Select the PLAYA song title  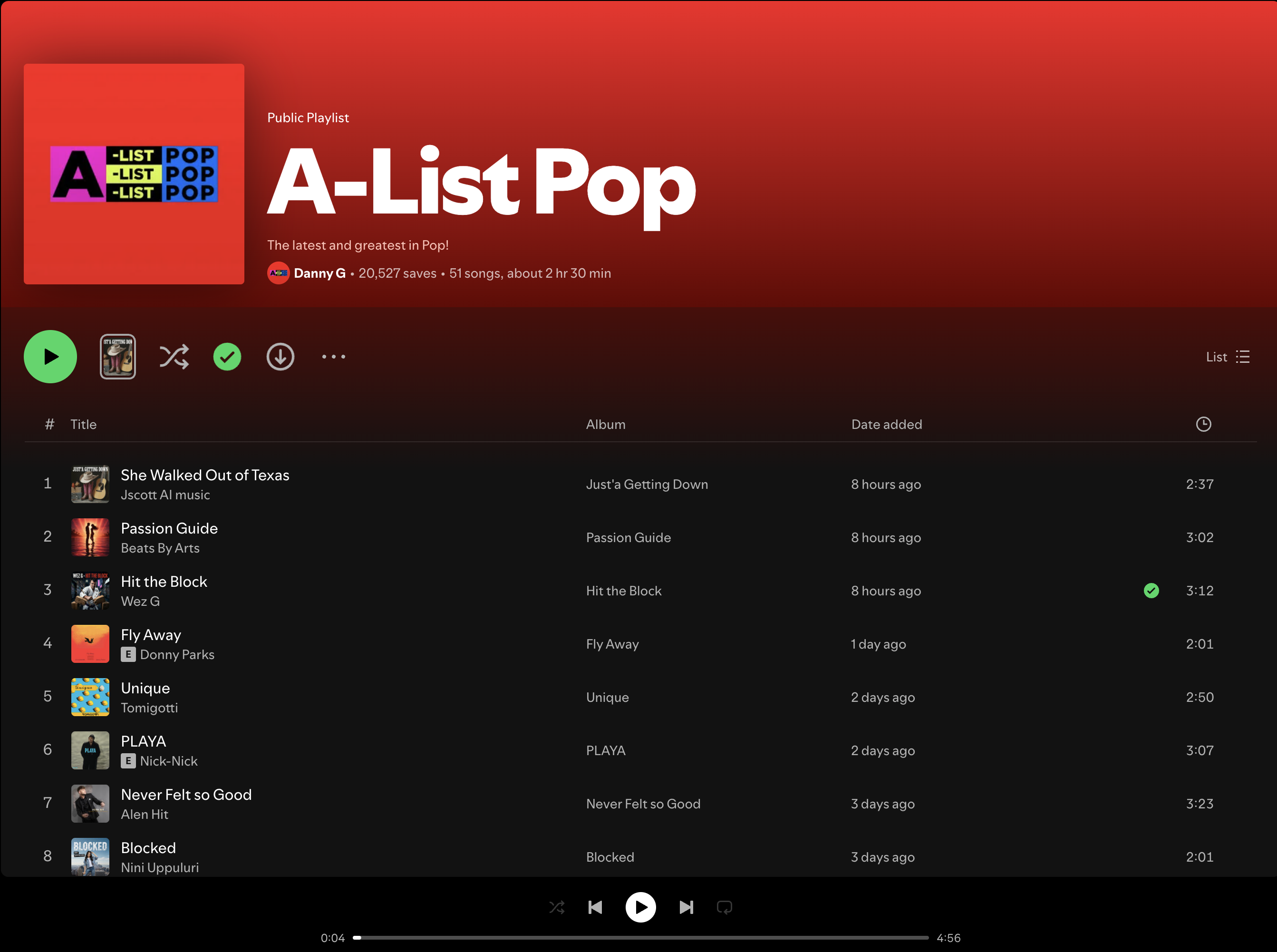(144, 741)
